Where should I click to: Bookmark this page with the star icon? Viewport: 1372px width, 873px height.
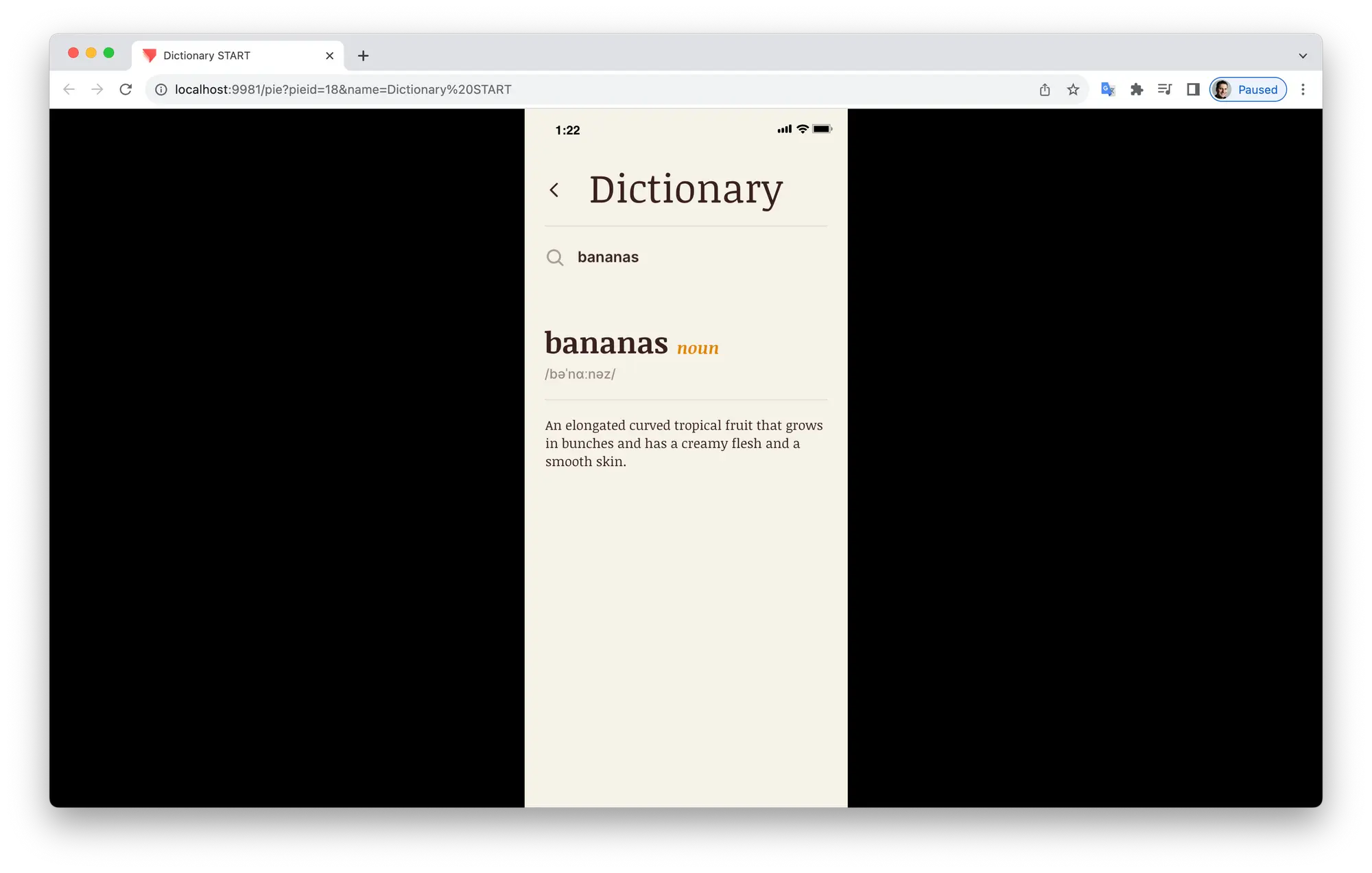[1073, 89]
